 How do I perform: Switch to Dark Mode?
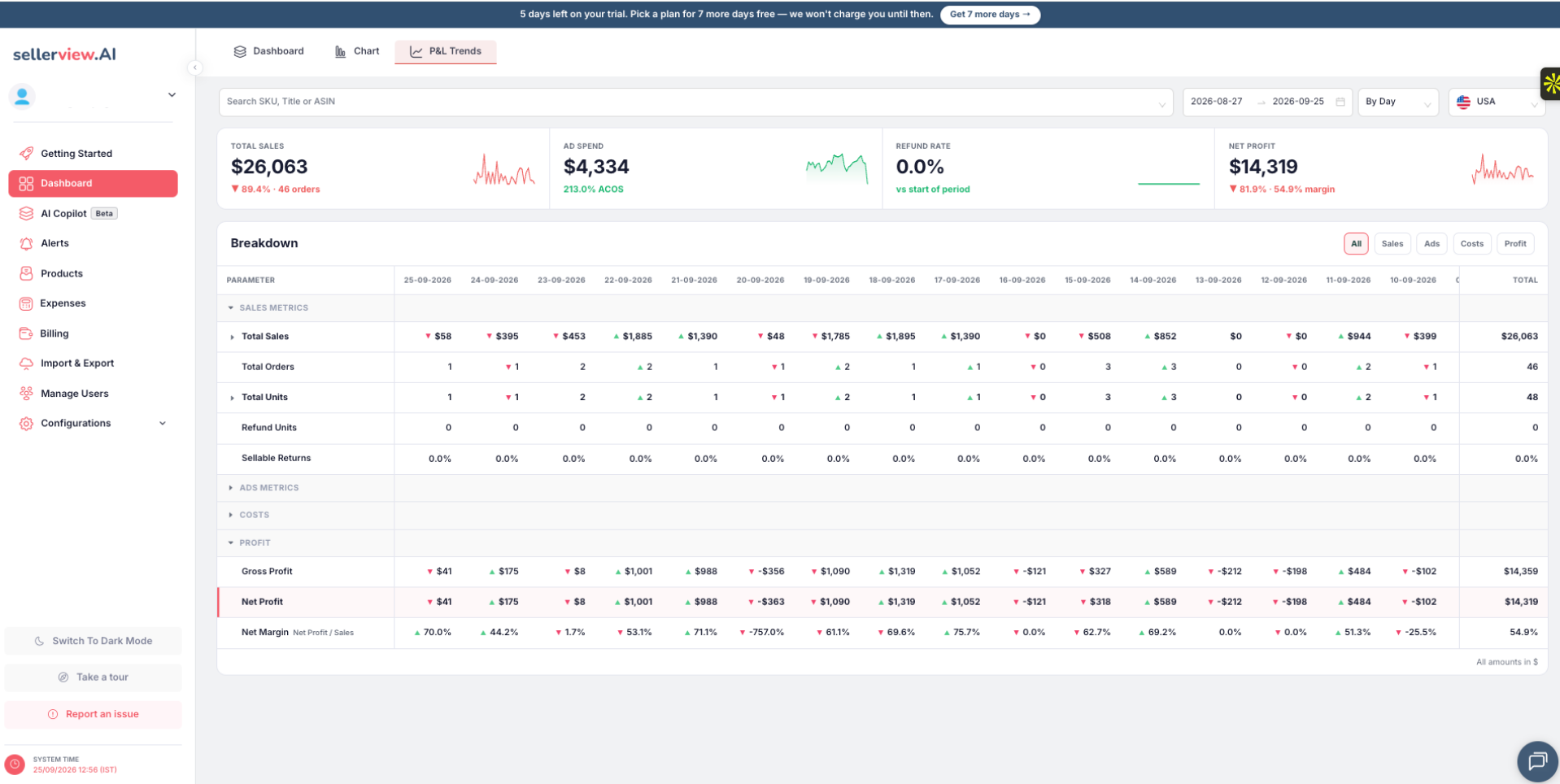click(94, 641)
